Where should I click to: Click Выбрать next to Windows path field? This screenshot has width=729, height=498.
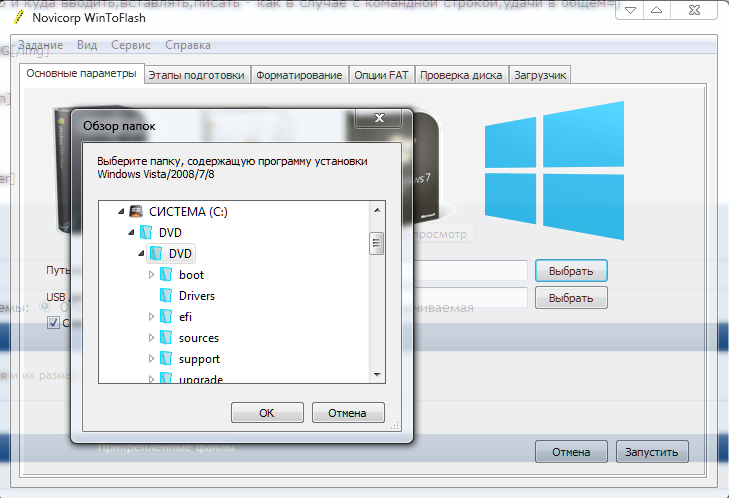[571, 271]
